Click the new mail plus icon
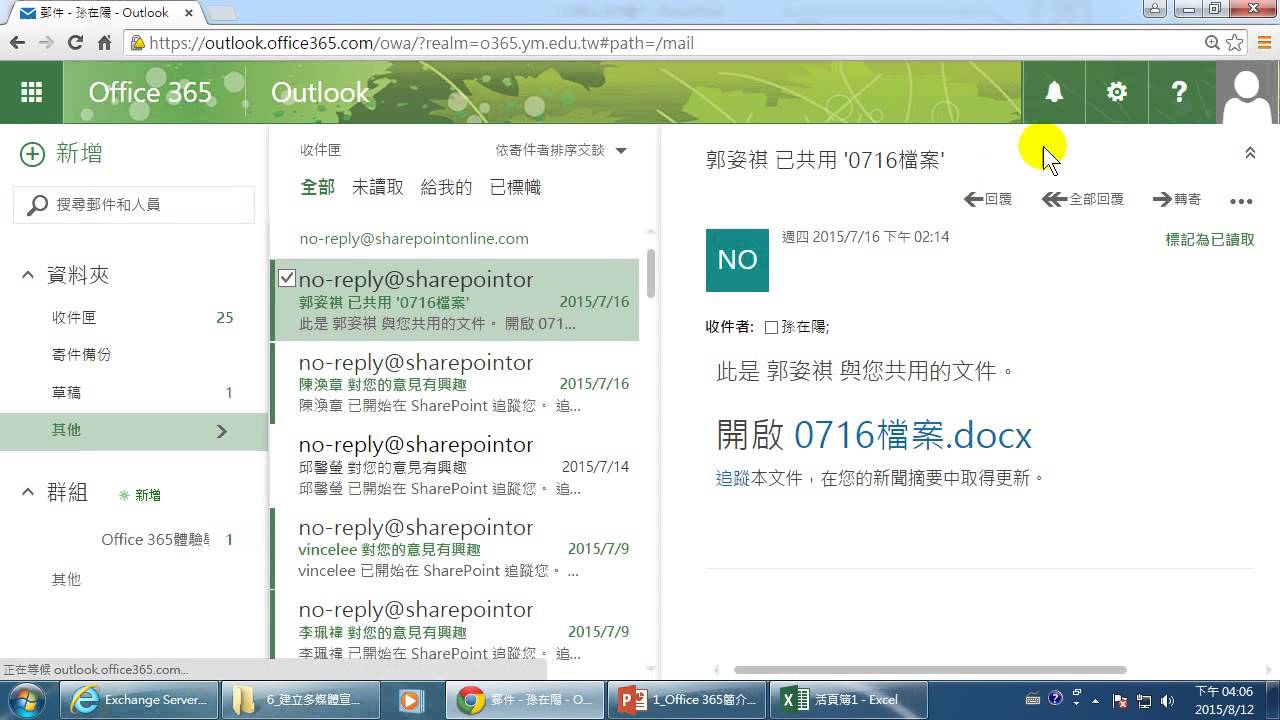 [x=33, y=154]
